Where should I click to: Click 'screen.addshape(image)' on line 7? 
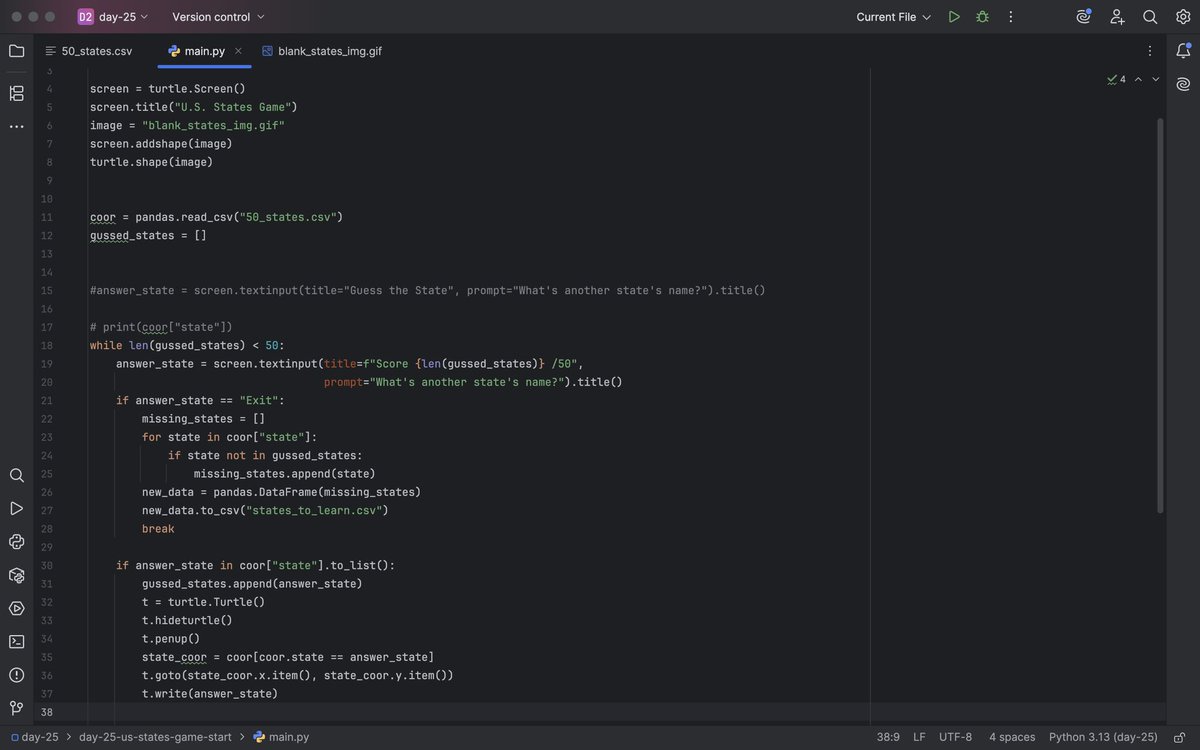coord(161,144)
